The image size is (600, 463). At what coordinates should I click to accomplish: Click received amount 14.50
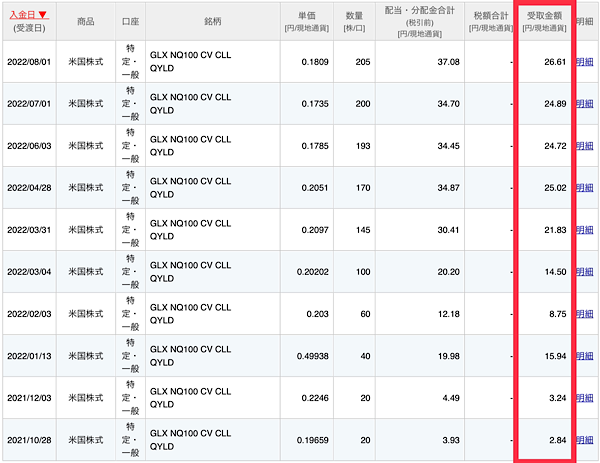(555, 272)
